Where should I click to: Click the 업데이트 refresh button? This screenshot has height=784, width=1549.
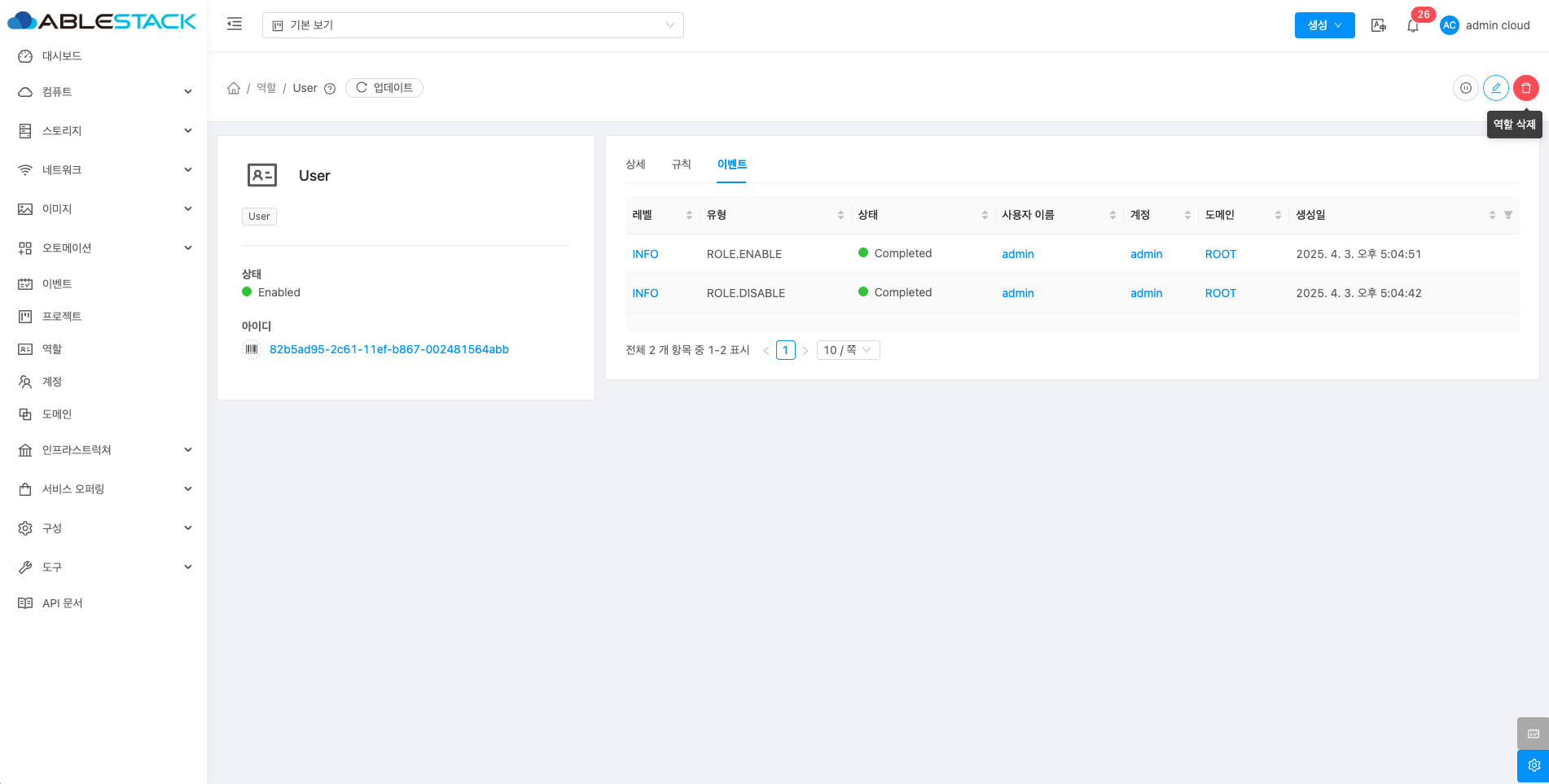tap(384, 88)
